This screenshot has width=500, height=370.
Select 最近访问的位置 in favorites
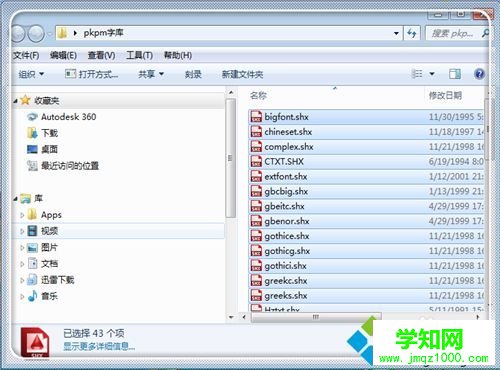(x=70, y=165)
